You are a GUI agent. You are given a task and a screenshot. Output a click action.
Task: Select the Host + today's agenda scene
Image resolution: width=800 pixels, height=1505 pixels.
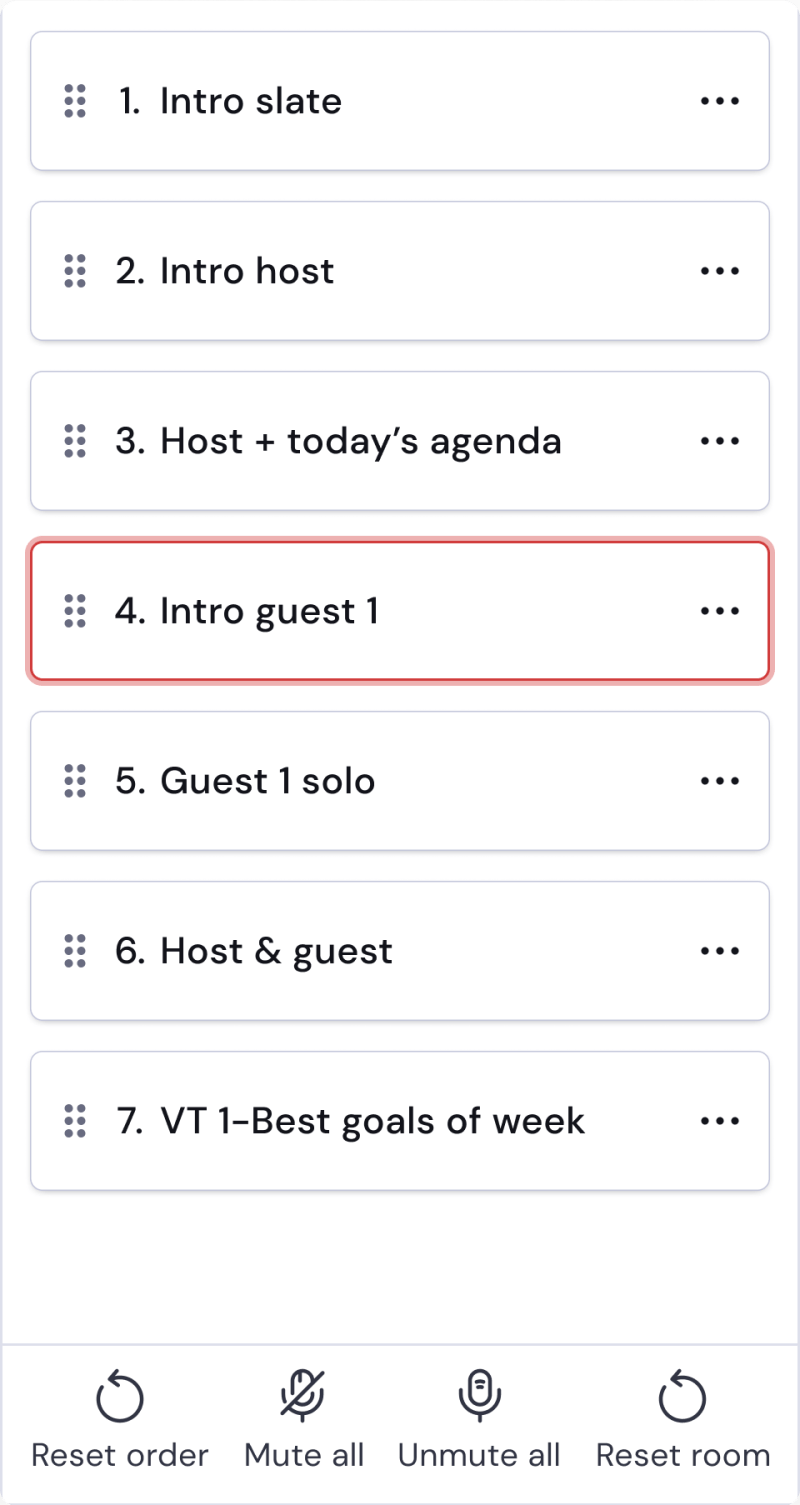(360, 441)
